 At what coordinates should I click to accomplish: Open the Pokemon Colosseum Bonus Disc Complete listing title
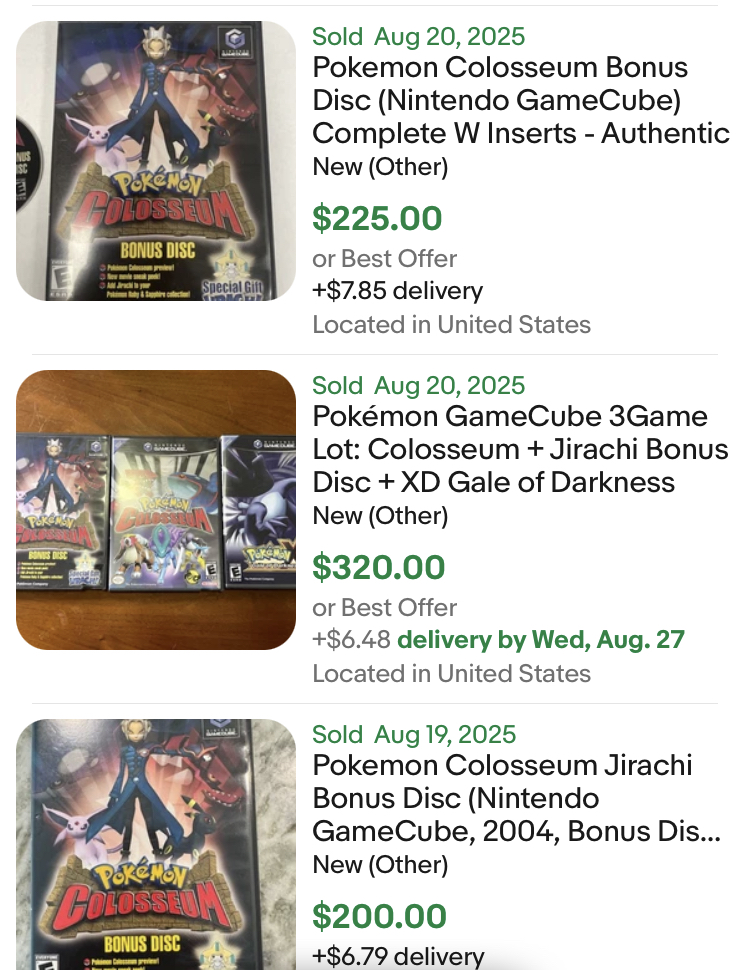(521, 100)
